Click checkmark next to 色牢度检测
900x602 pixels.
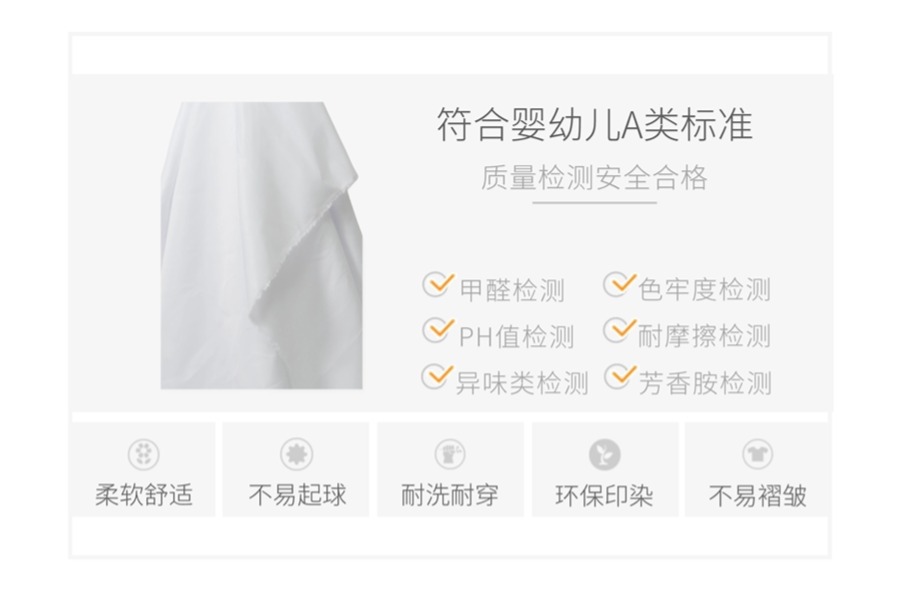click(619, 284)
